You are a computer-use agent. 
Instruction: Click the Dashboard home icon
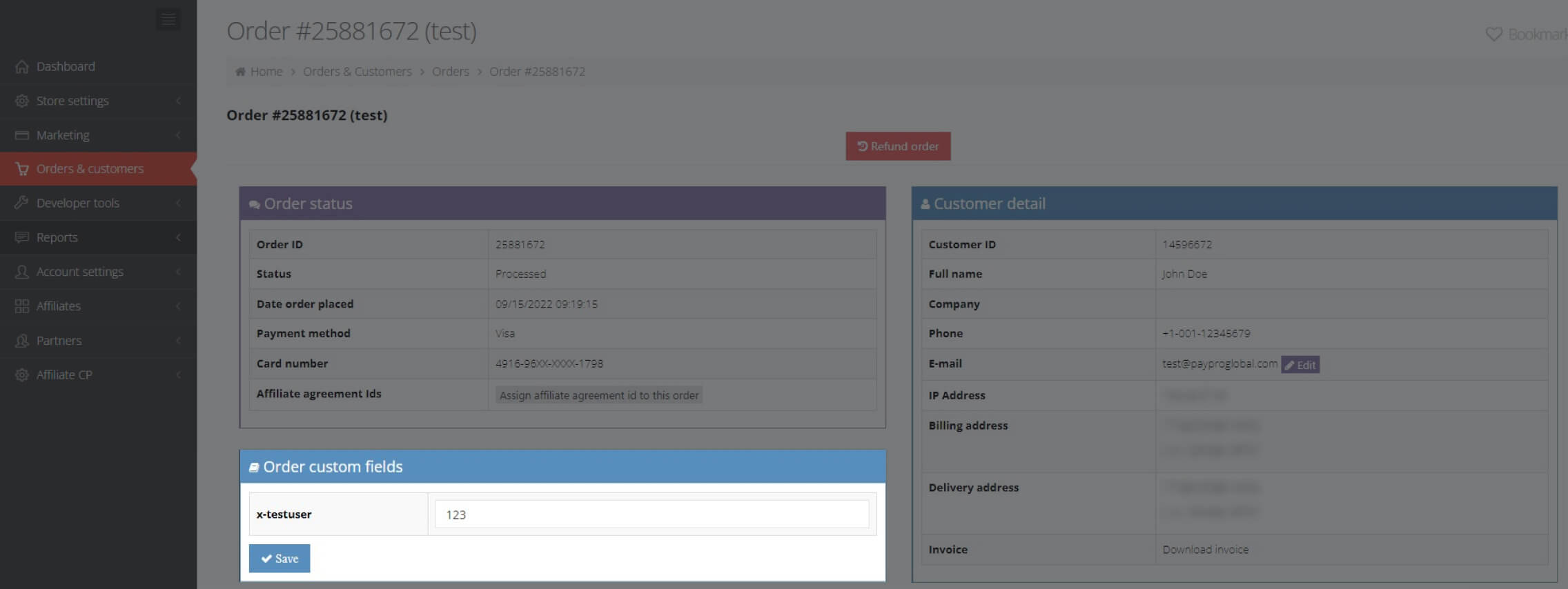[22, 67]
